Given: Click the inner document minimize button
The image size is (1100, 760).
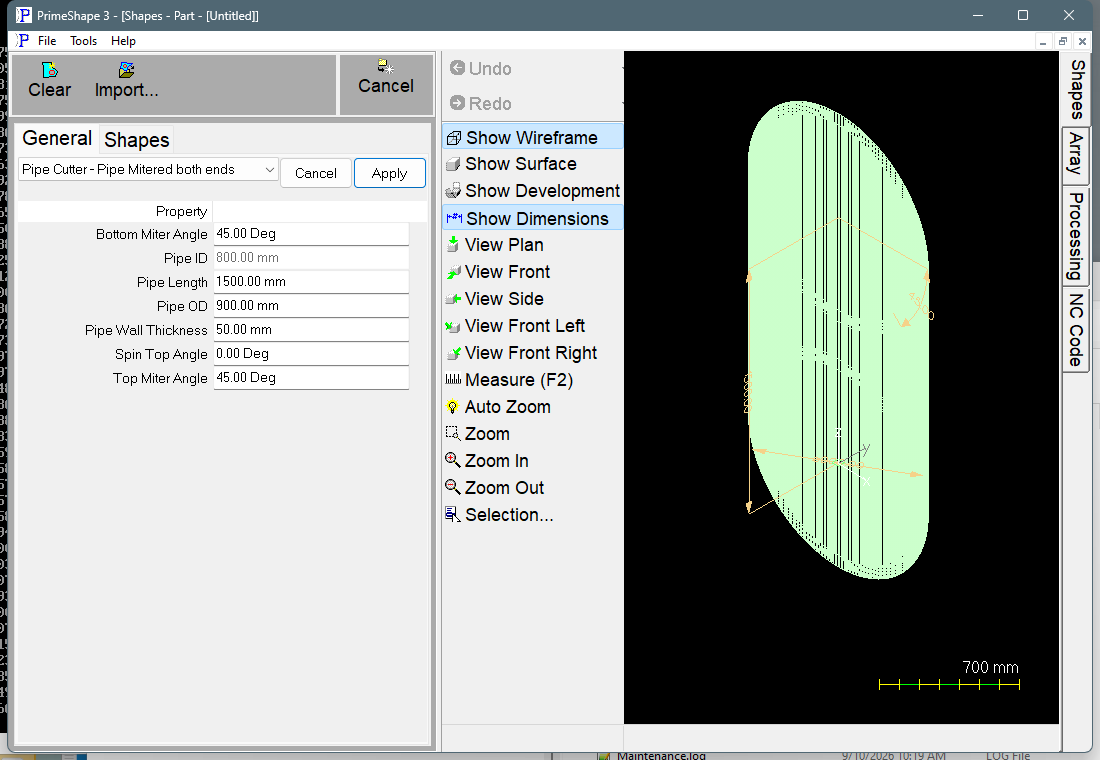Looking at the screenshot, I should click(1043, 41).
